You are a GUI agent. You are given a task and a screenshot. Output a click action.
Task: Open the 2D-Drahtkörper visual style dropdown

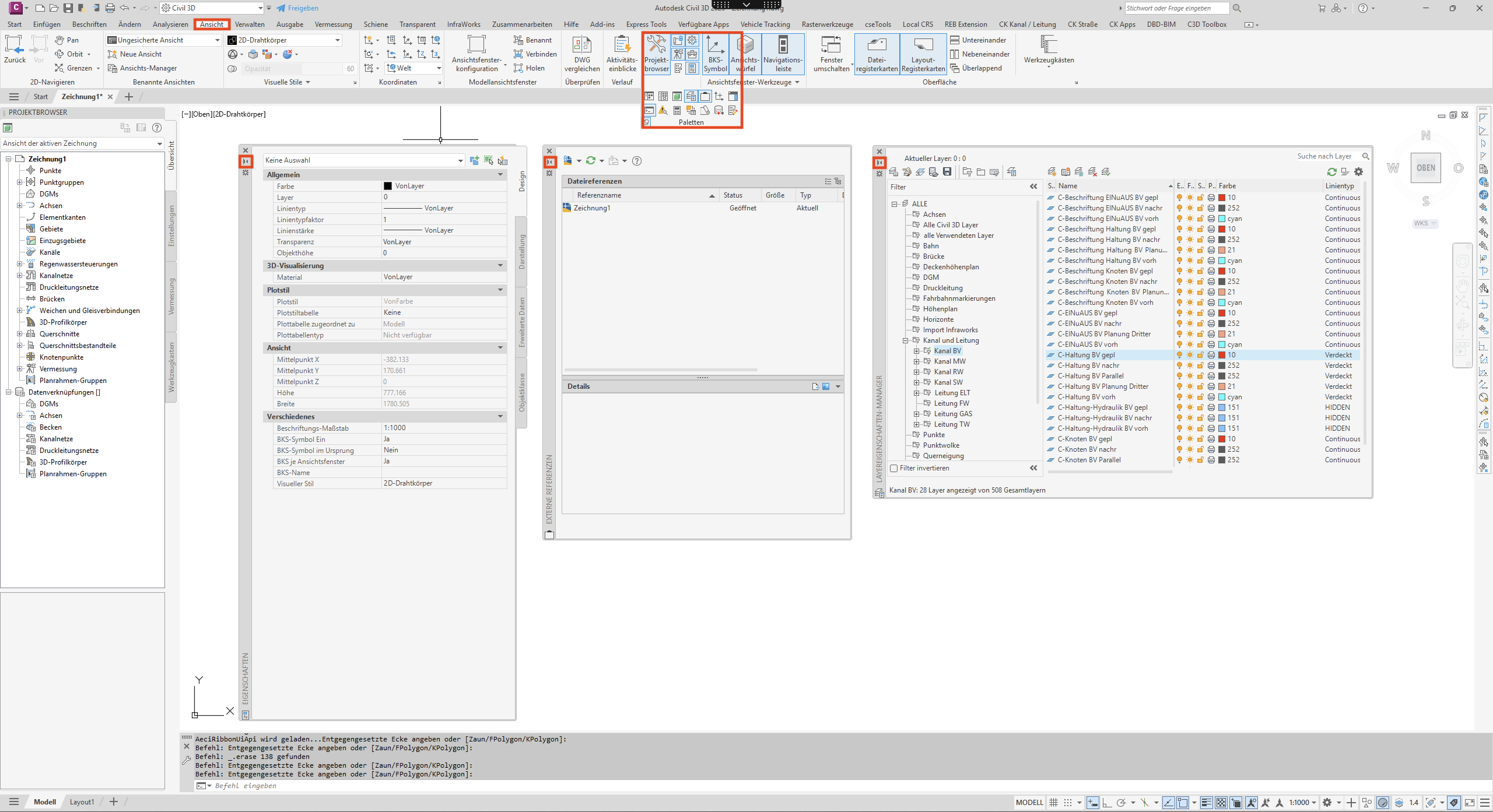284,40
